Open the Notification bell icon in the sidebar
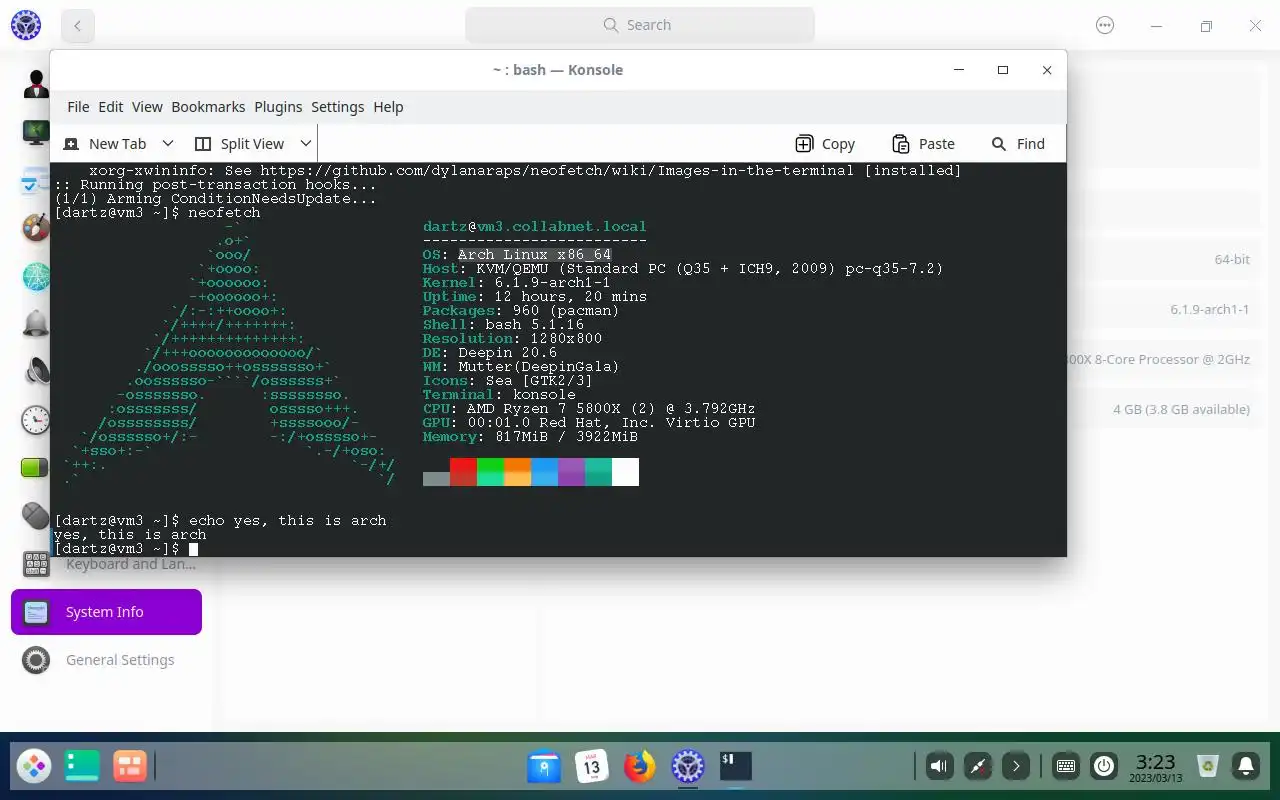Screen dimensions: 1280x800 (x=36, y=324)
